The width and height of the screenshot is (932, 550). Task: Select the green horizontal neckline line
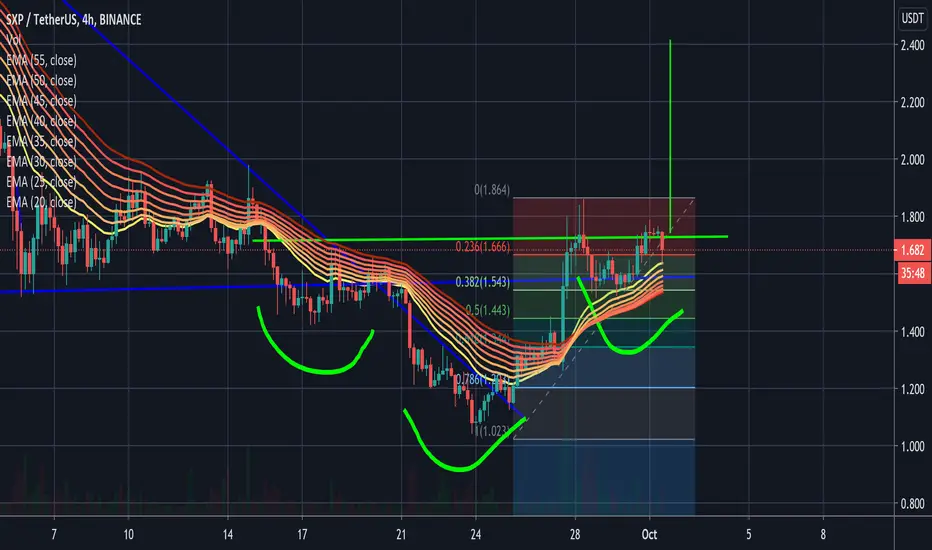pyautogui.click(x=490, y=238)
